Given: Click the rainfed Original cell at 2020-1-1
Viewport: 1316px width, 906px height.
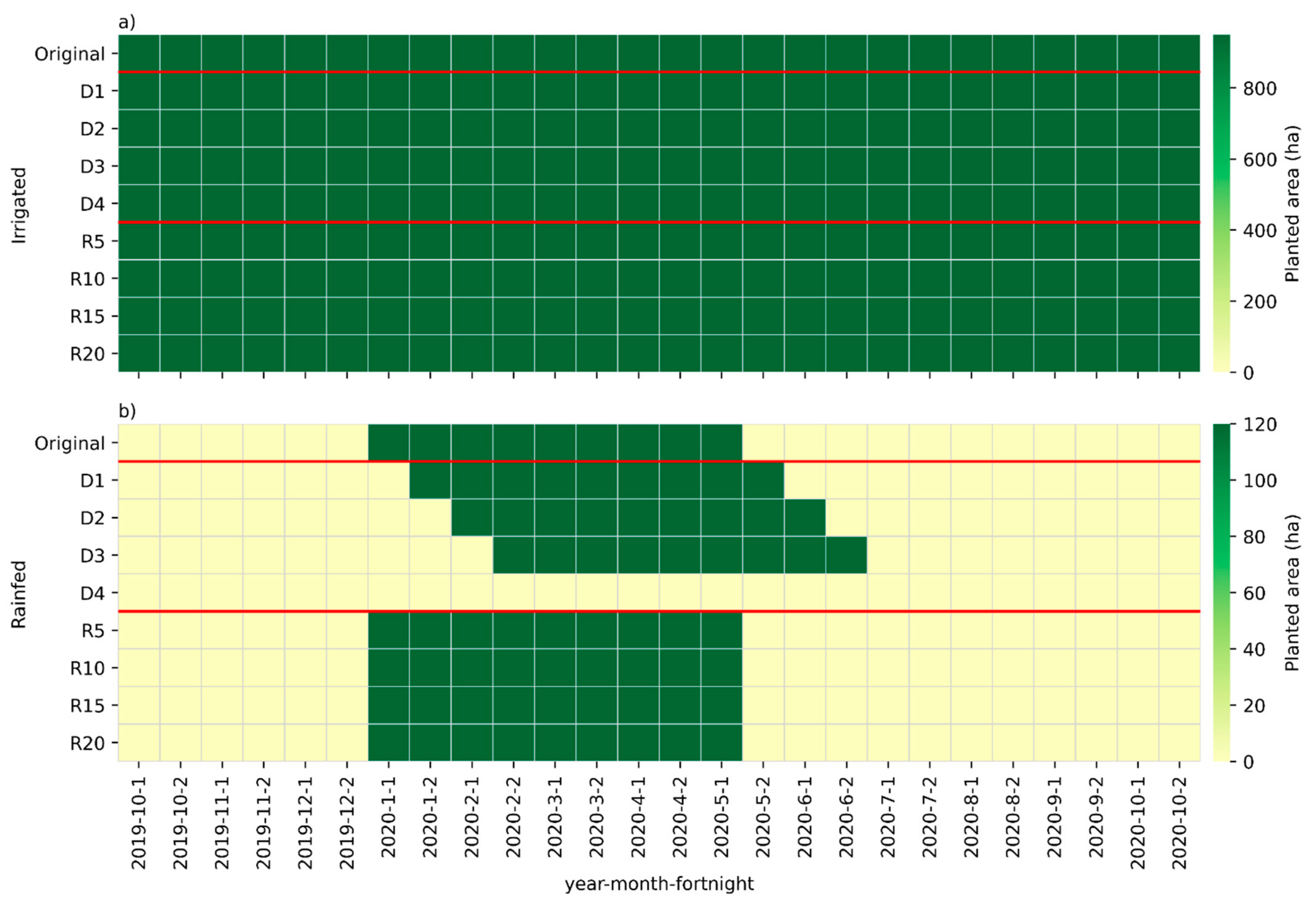Looking at the screenshot, I should coord(389,442).
